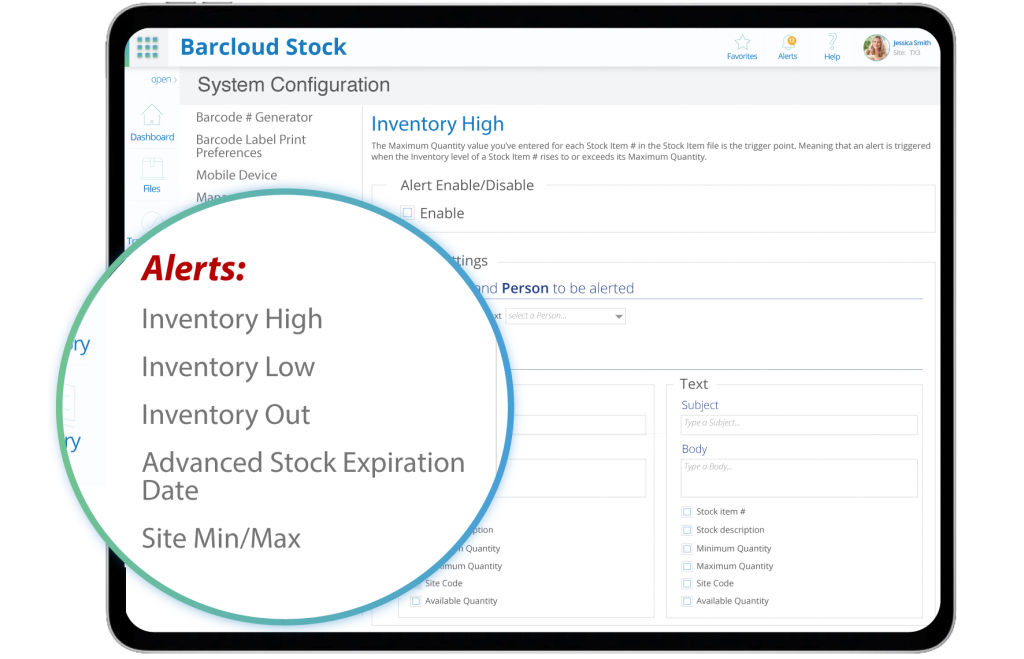Select Inventory Low in the Alerts list
The width and height of the screenshot is (1024, 659).
[x=228, y=367]
